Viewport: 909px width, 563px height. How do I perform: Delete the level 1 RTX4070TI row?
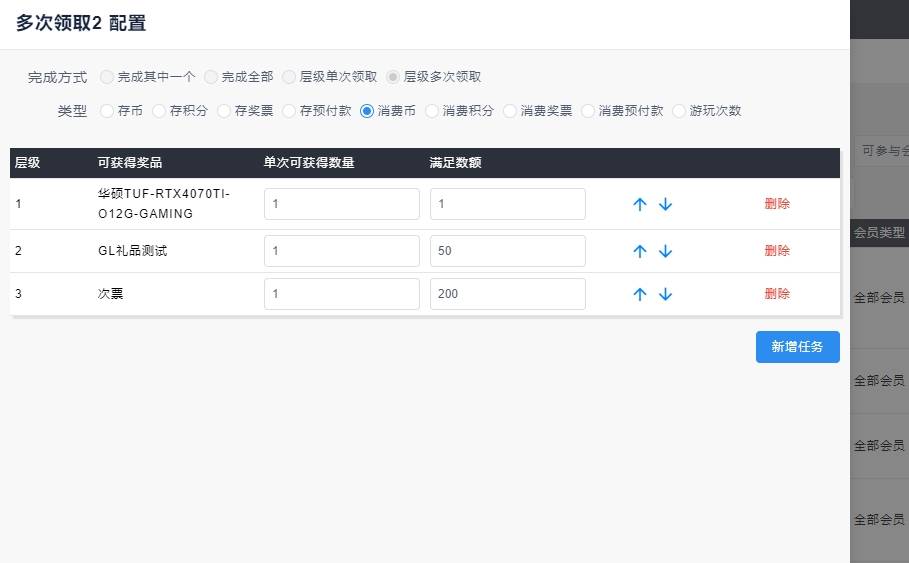click(x=777, y=204)
